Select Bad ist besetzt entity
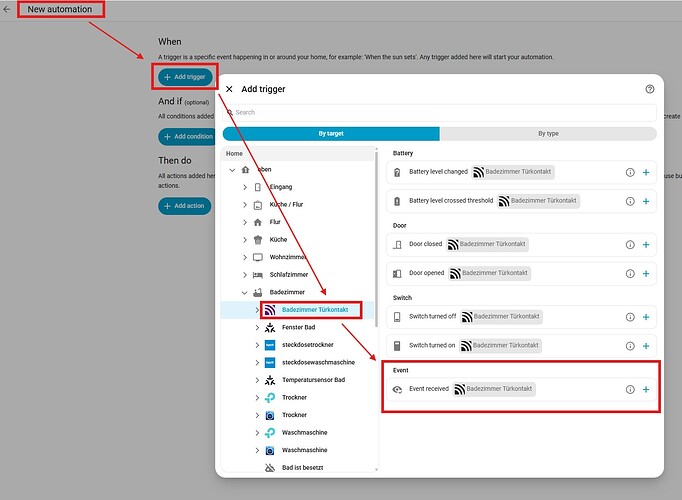The image size is (682, 500). pos(302,468)
